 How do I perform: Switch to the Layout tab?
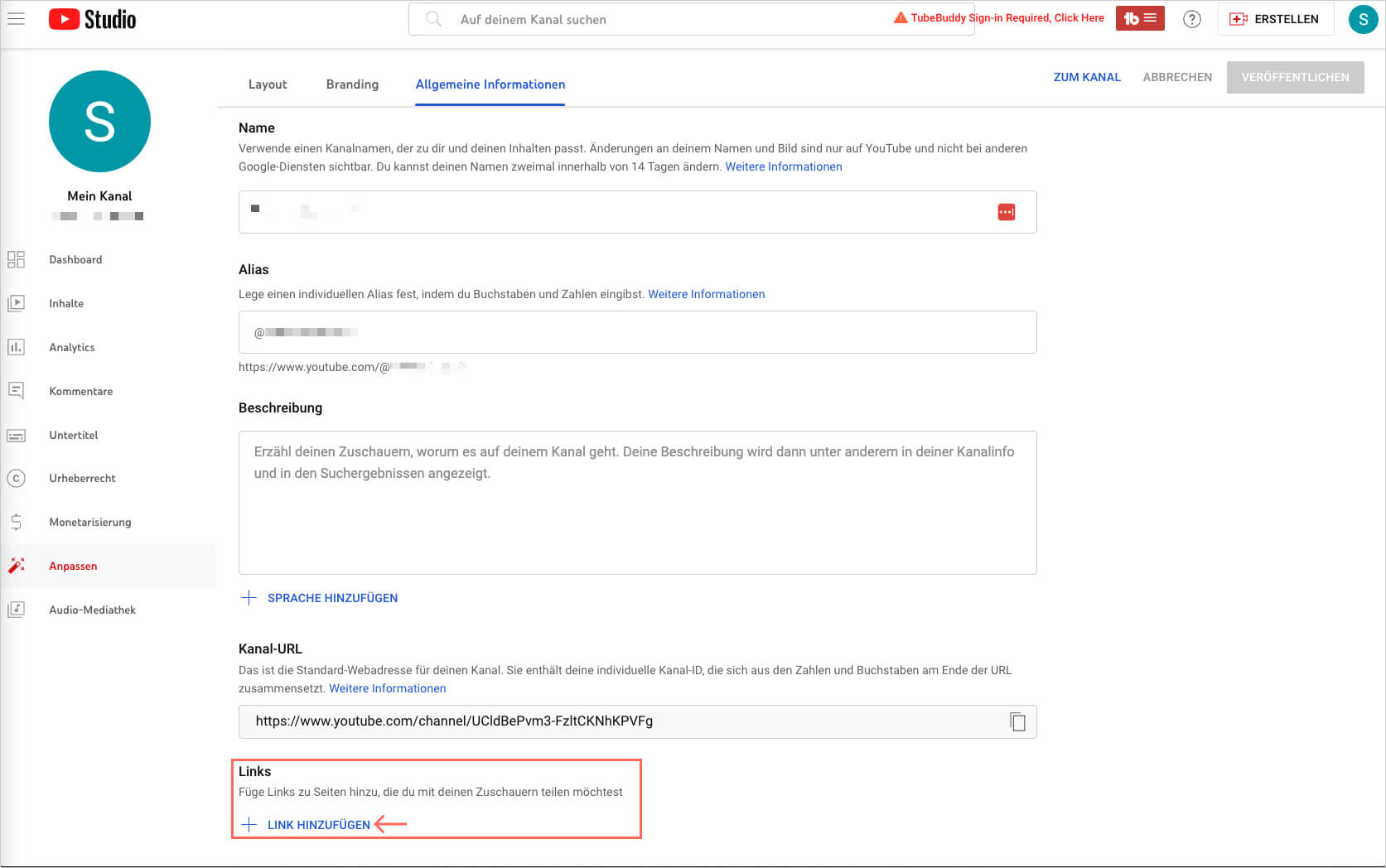coord(268,84)
